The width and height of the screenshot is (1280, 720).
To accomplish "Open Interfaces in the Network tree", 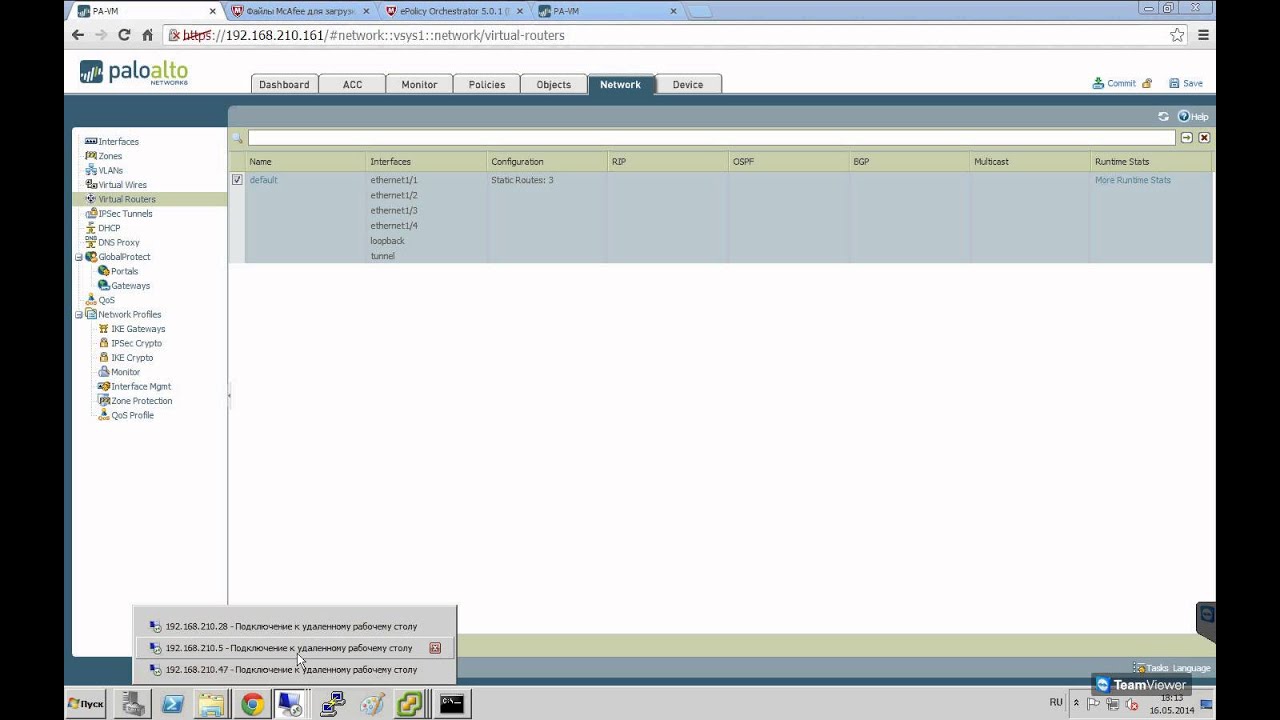I will coord(118,142).
